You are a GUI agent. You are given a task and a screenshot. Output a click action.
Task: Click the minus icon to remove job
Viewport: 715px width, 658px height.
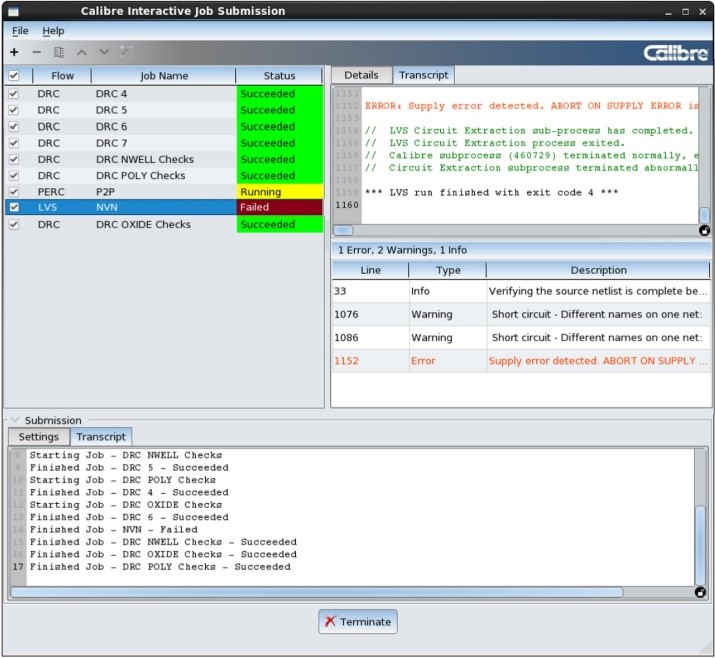(36, 52)
